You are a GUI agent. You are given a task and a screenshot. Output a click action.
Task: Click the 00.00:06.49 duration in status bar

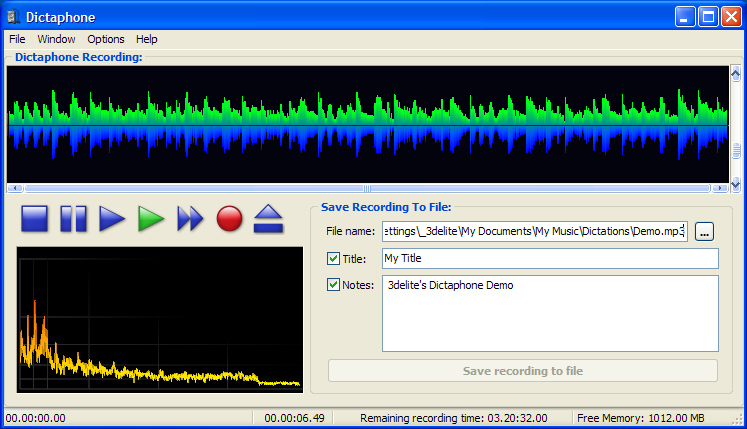coord(294,418)
